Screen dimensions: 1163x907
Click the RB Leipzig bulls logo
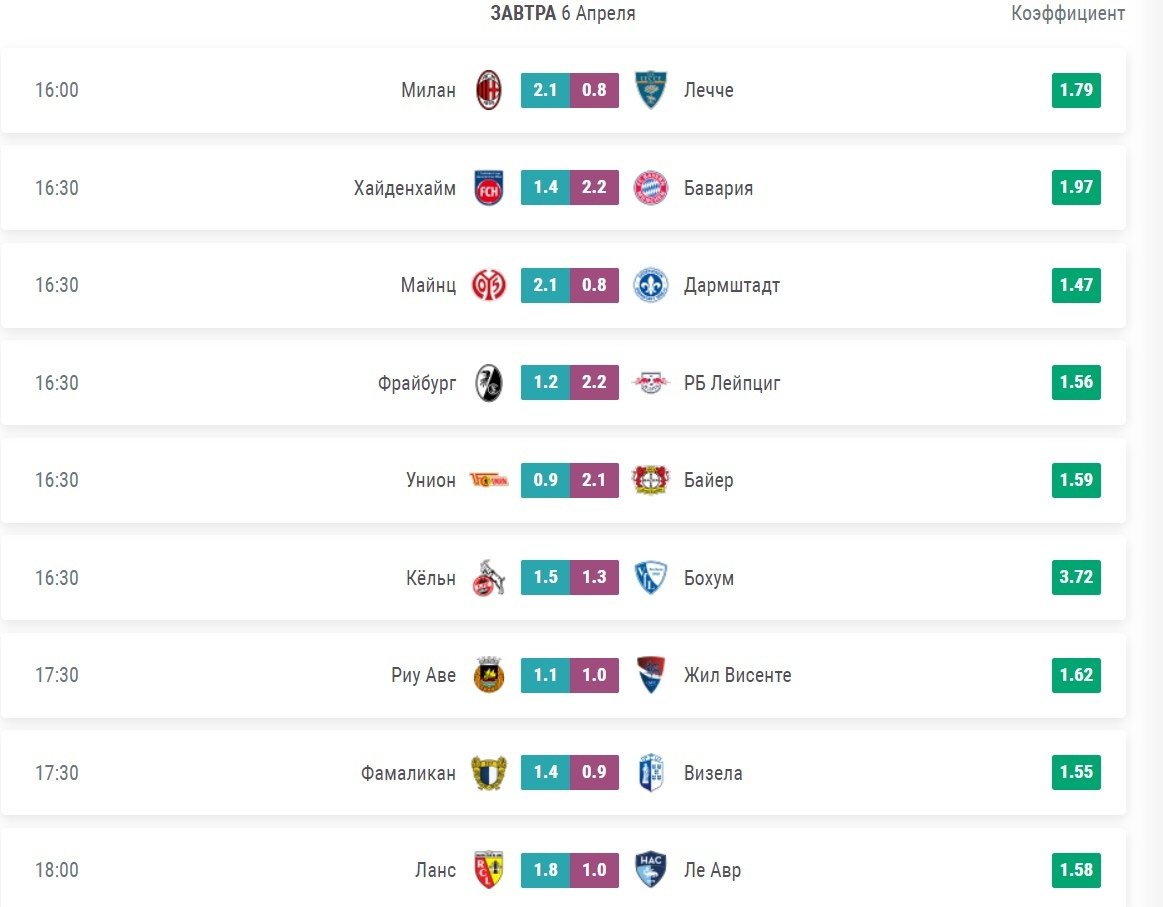650,383
